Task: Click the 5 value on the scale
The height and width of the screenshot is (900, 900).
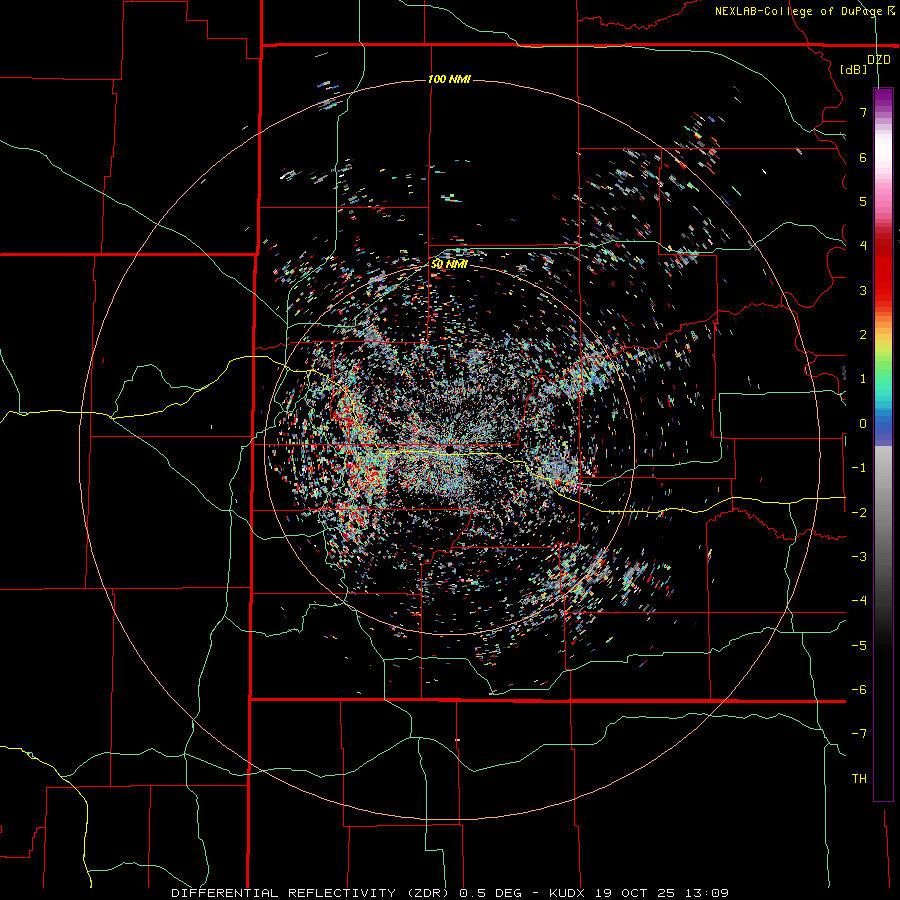Action: [863, 201]
